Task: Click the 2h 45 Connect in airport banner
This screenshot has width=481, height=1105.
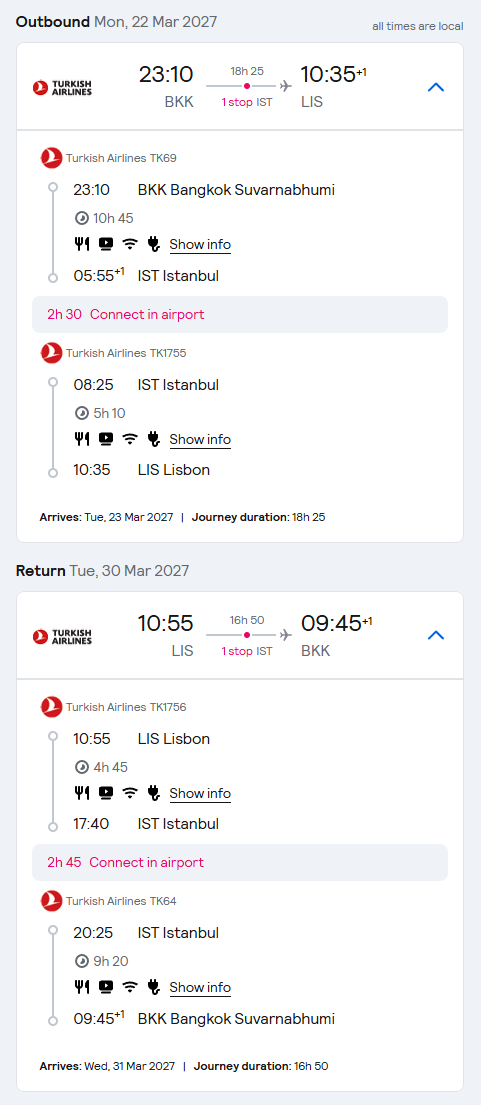Action: [240, 863]
